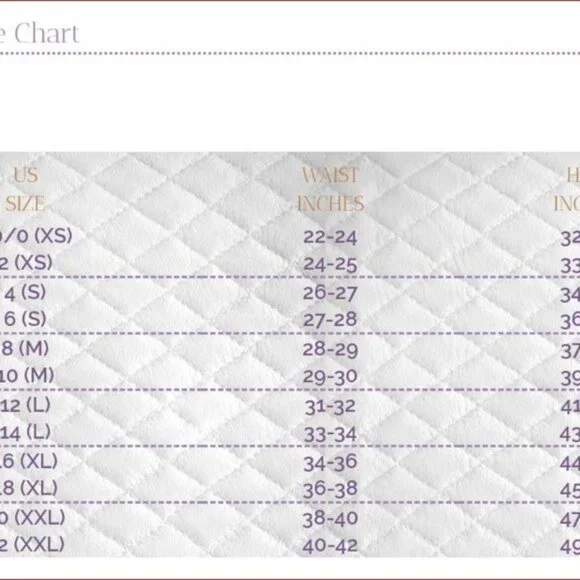Image resolution: width=580 pixels, height=580 pixels.
Task: Click the 18 (XL) size label
Action: [29, 488]
